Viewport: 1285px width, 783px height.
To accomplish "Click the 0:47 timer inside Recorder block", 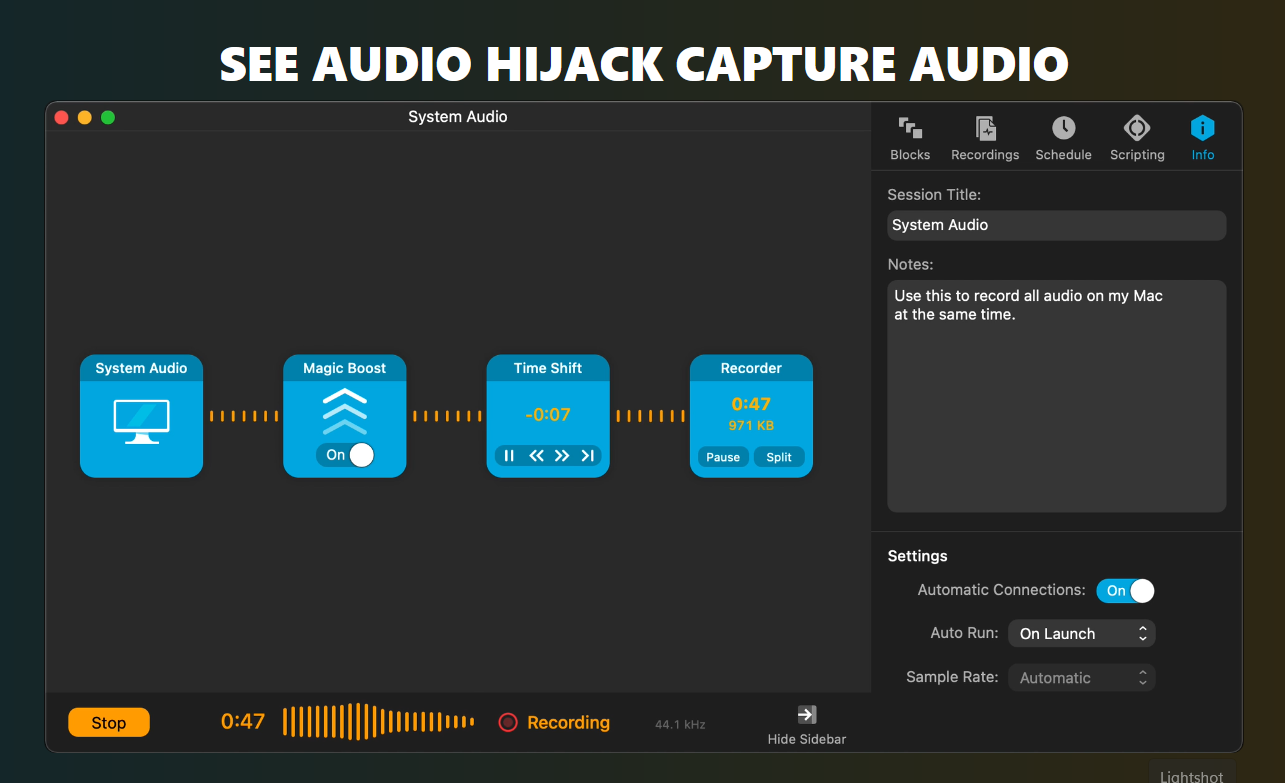I will click(x=751, y=404).
